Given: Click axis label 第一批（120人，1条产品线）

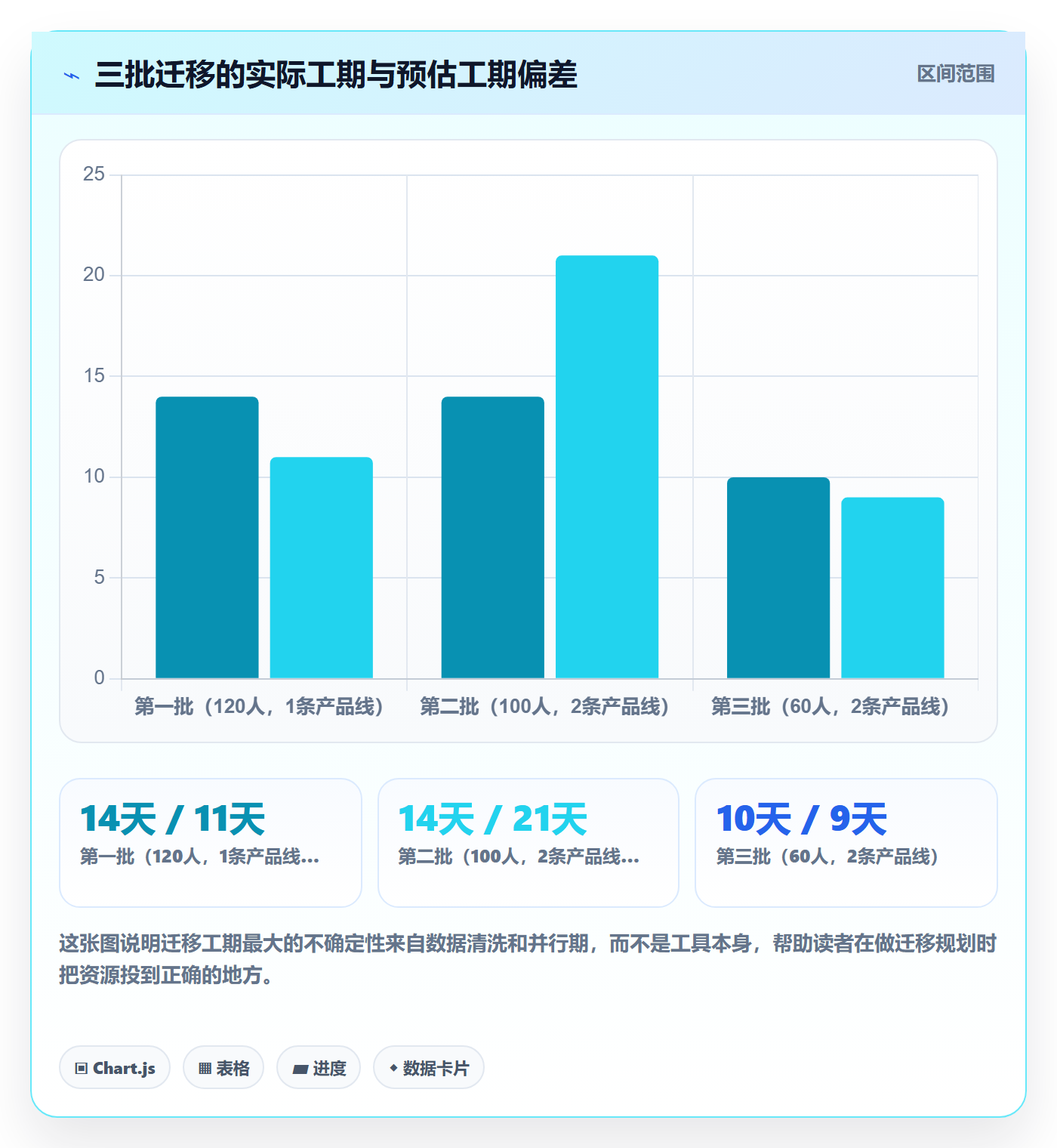Looking at the screenshot, I should pyautogui.click(x=259, y=707).
